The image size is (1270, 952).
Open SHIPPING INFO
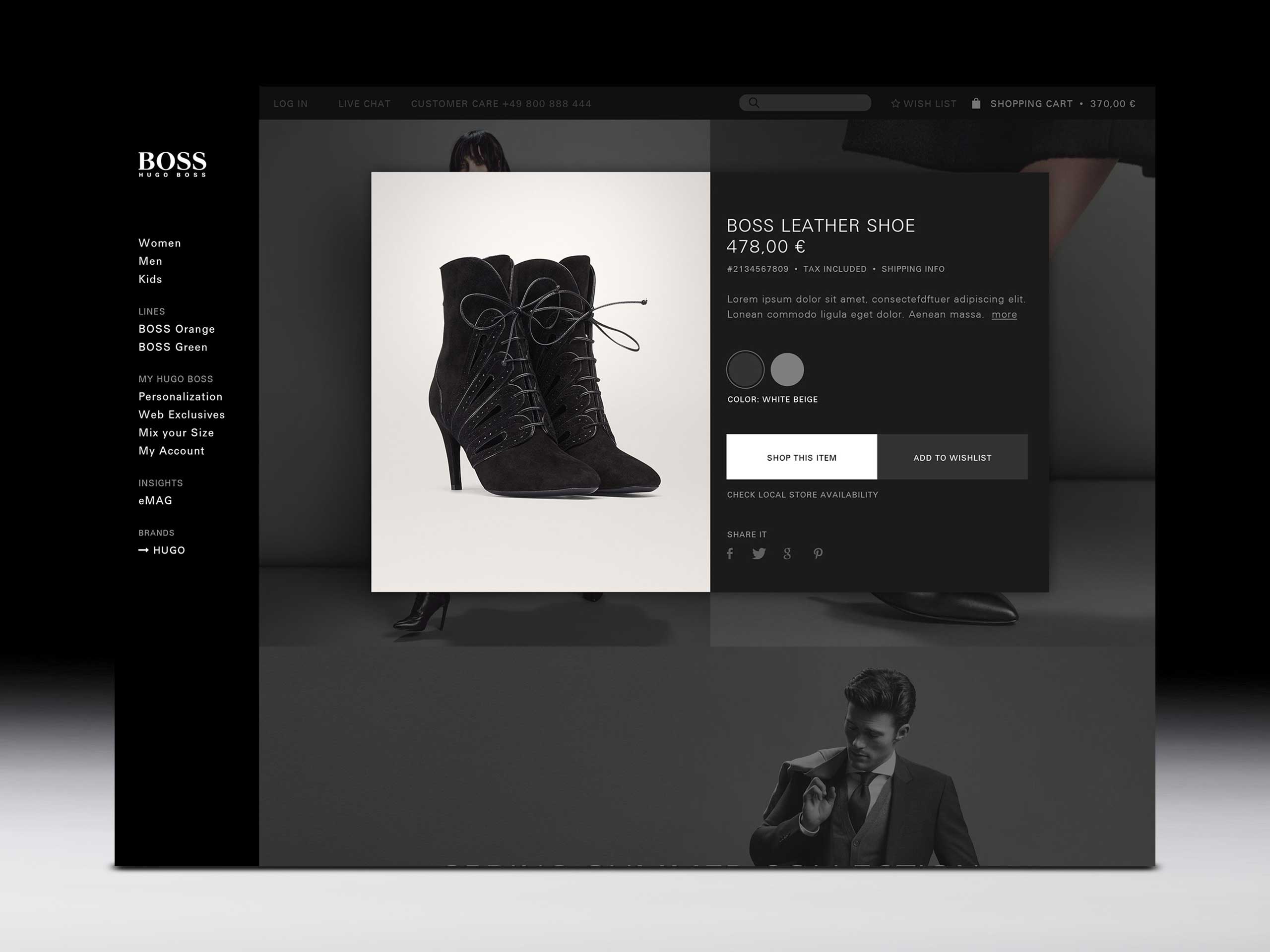(x=913, y=269)
